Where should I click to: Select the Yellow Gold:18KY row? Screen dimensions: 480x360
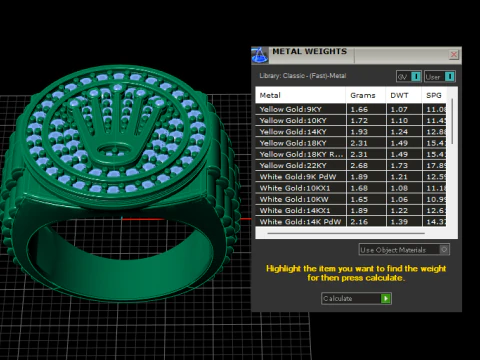[x=351, y=143]
